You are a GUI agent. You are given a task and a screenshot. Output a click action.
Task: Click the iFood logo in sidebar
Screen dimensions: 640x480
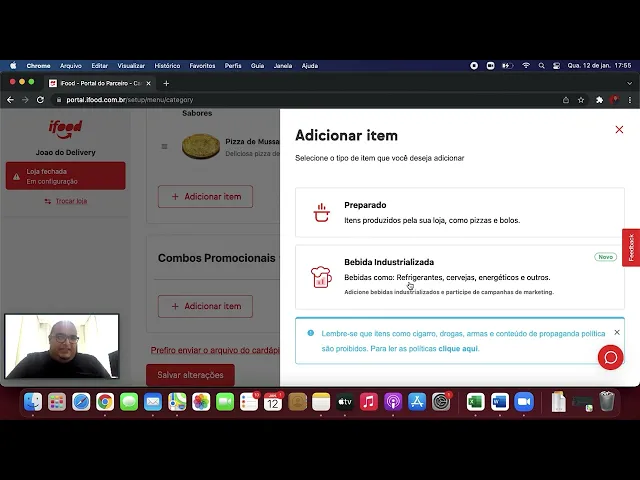[65, 129]
